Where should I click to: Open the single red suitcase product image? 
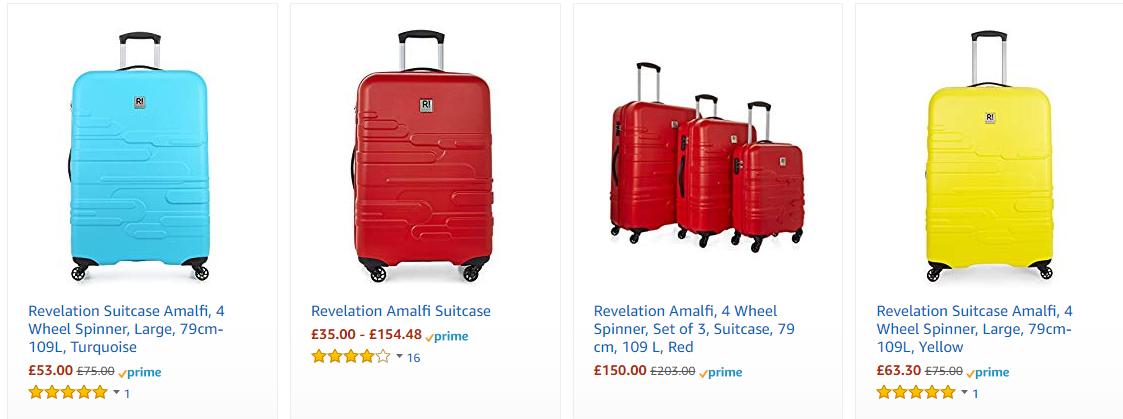point(422,157)
